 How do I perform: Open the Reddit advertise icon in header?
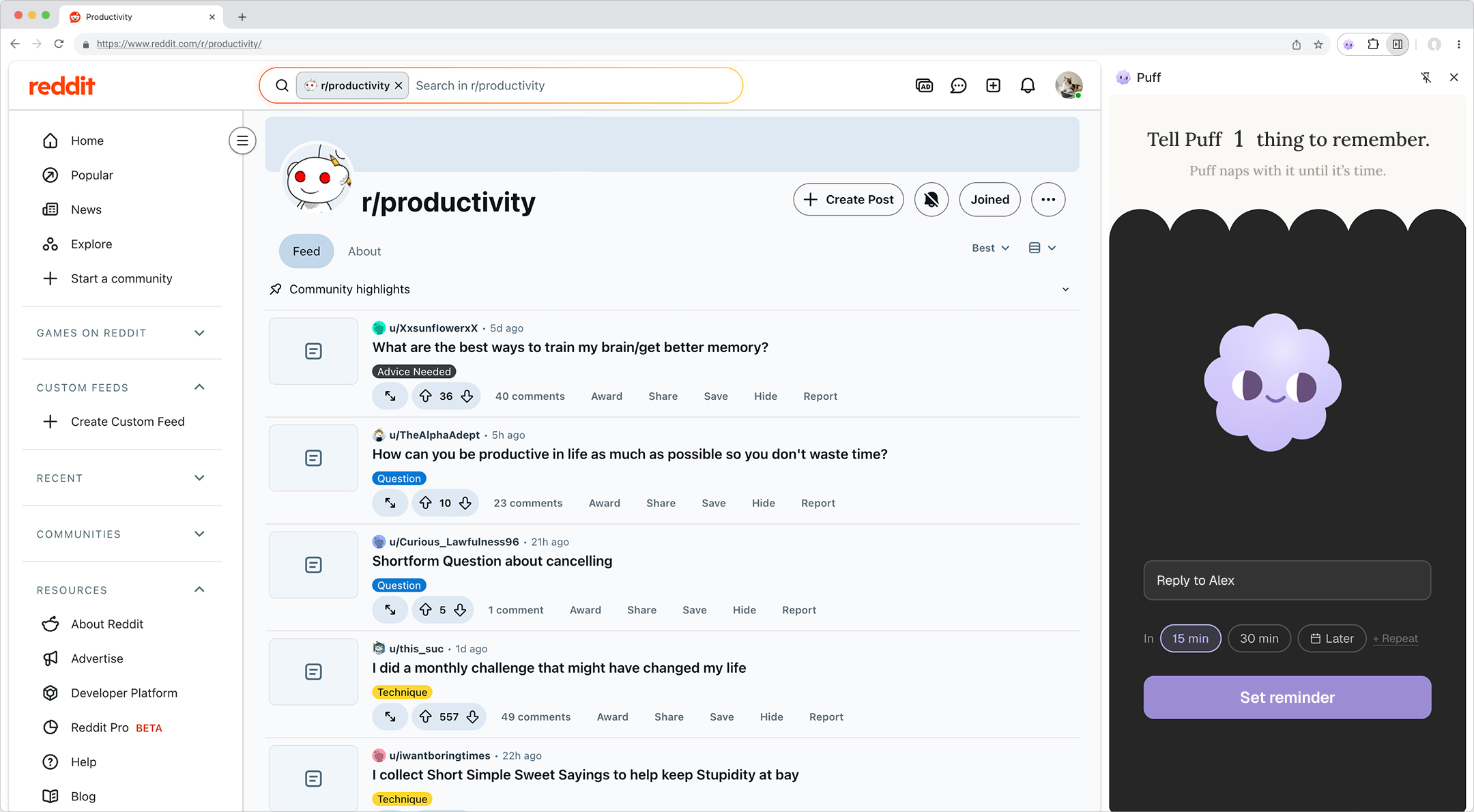coord(924,85)
